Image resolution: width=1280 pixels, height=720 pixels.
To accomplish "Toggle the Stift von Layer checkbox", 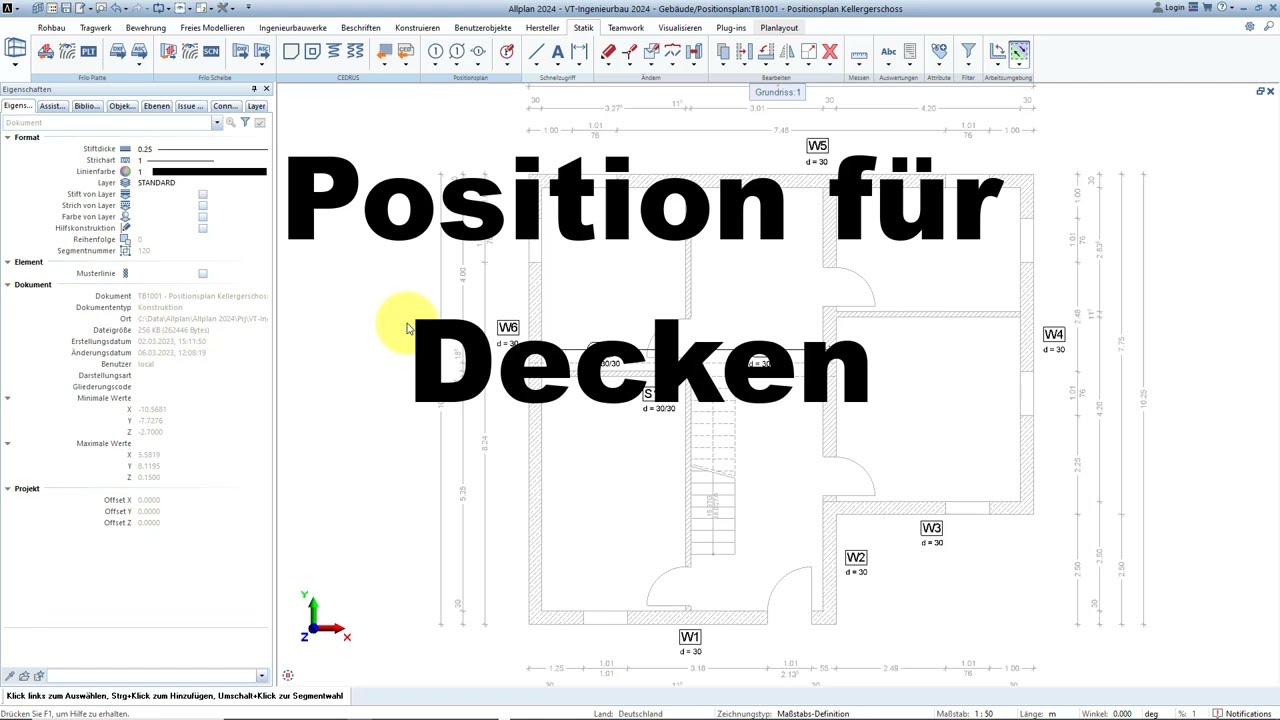I will (203, 194).
